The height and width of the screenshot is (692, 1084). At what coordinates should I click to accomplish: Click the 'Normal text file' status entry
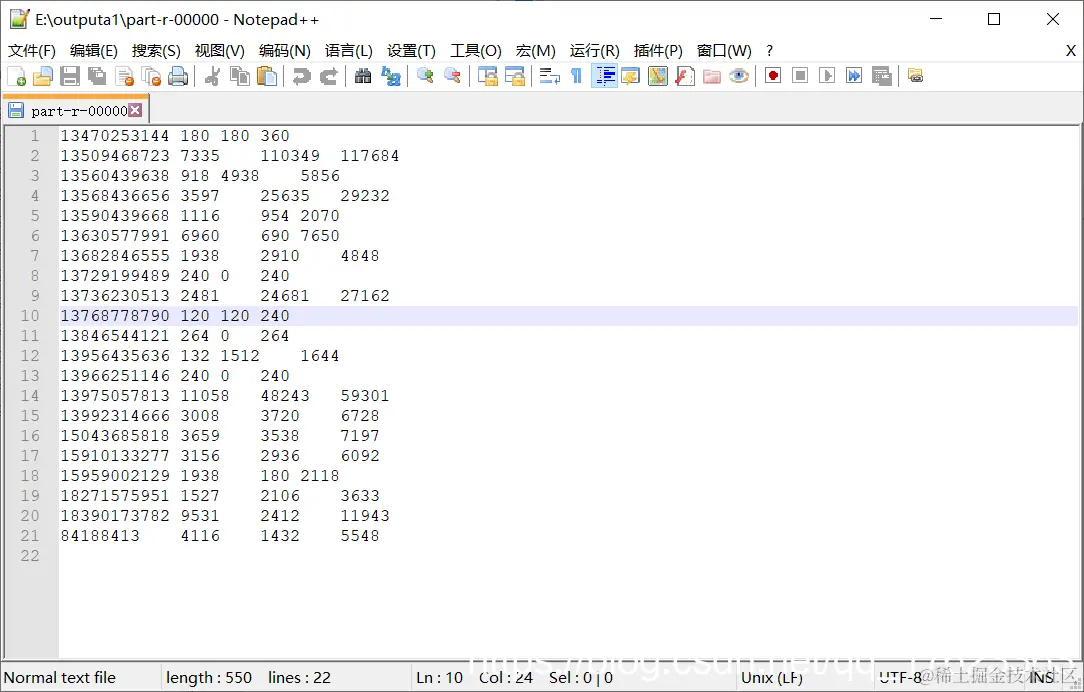point(60,677)
